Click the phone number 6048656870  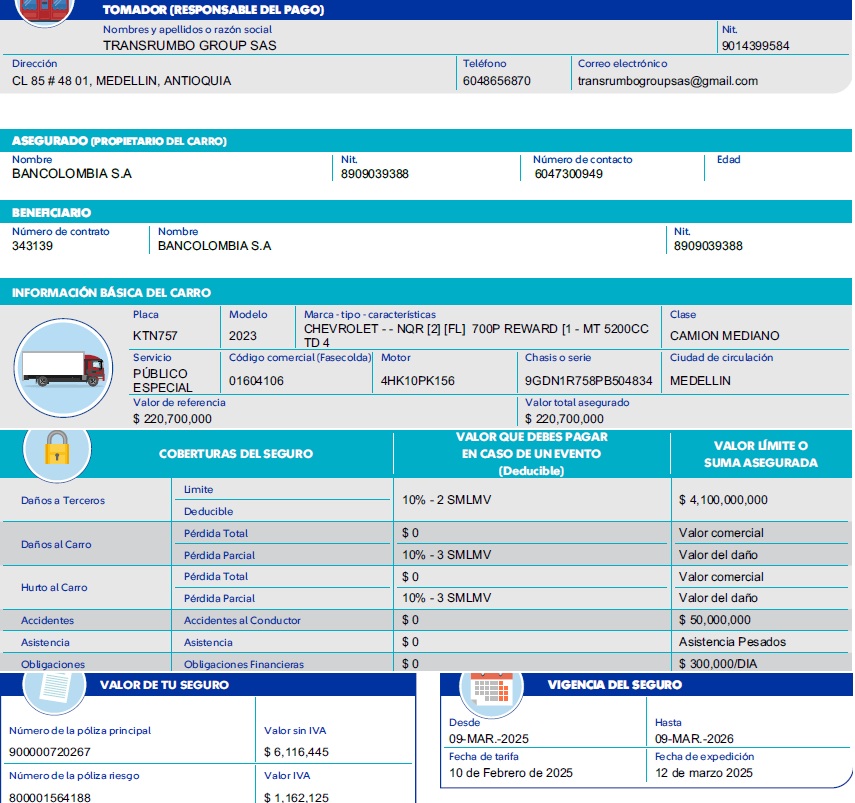coord(497,81)
